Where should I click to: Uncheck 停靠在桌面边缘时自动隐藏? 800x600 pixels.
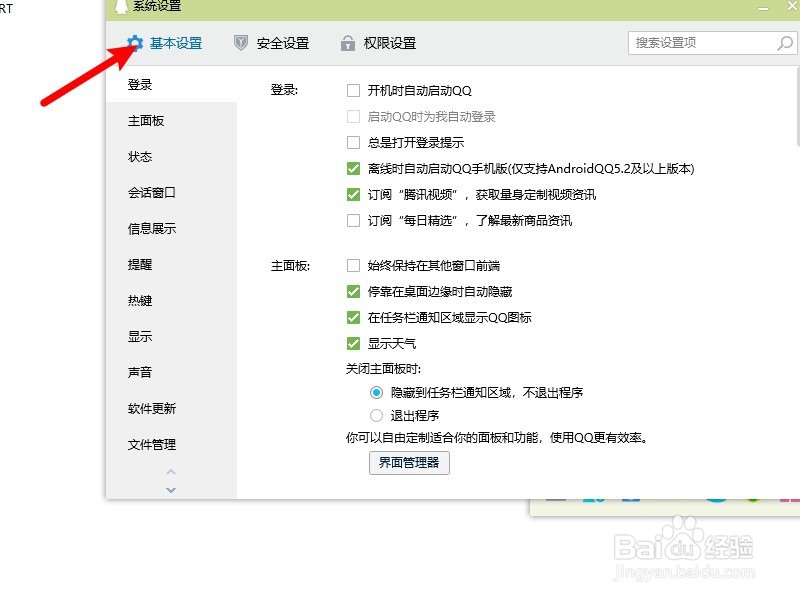coord(353,291)
